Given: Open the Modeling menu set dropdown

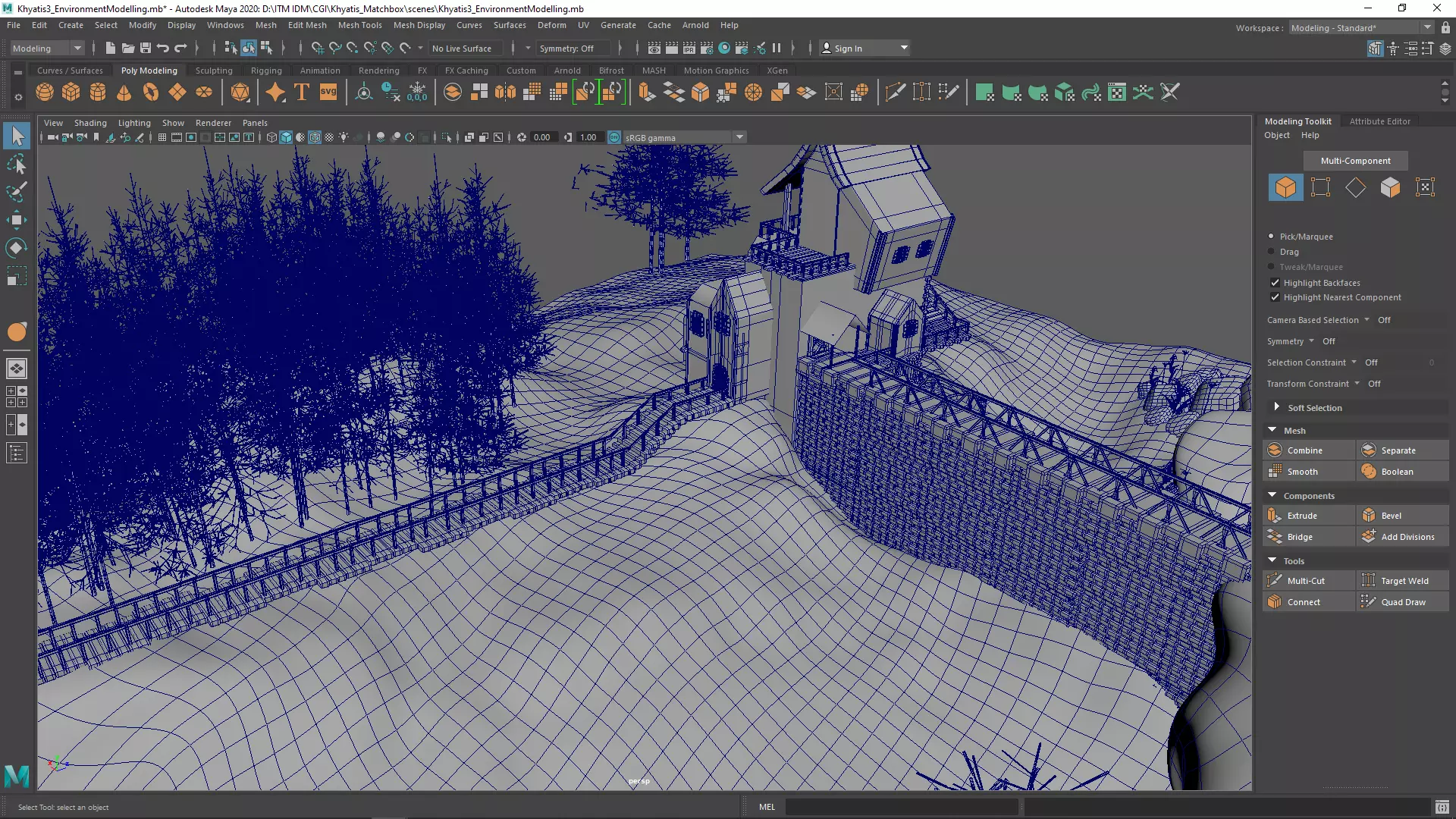Looking at the screenshot, I should pos(47,48).
